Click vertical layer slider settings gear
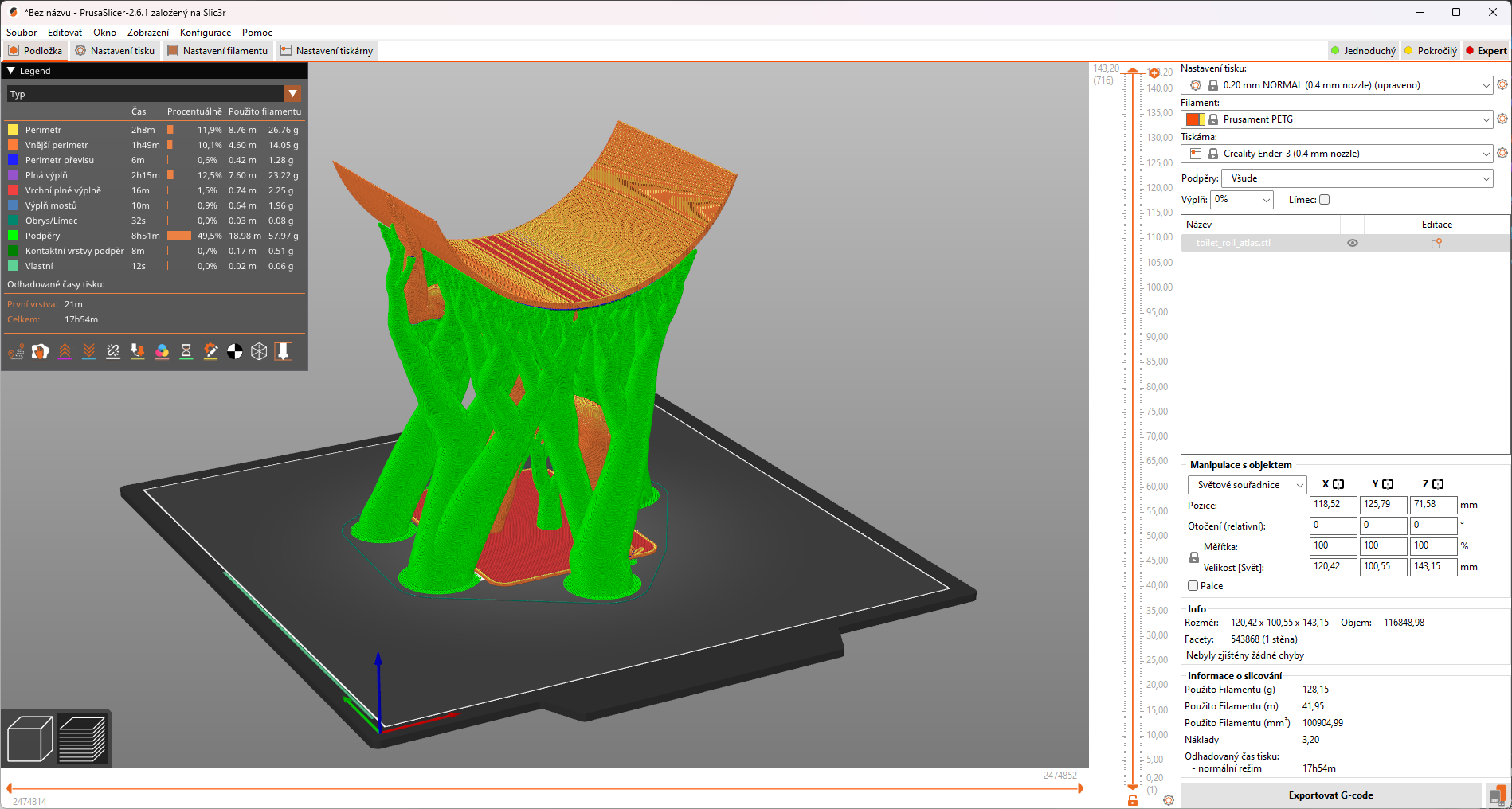The height and width of the screenshot is (809, 1512). [x=1169, y=800]
